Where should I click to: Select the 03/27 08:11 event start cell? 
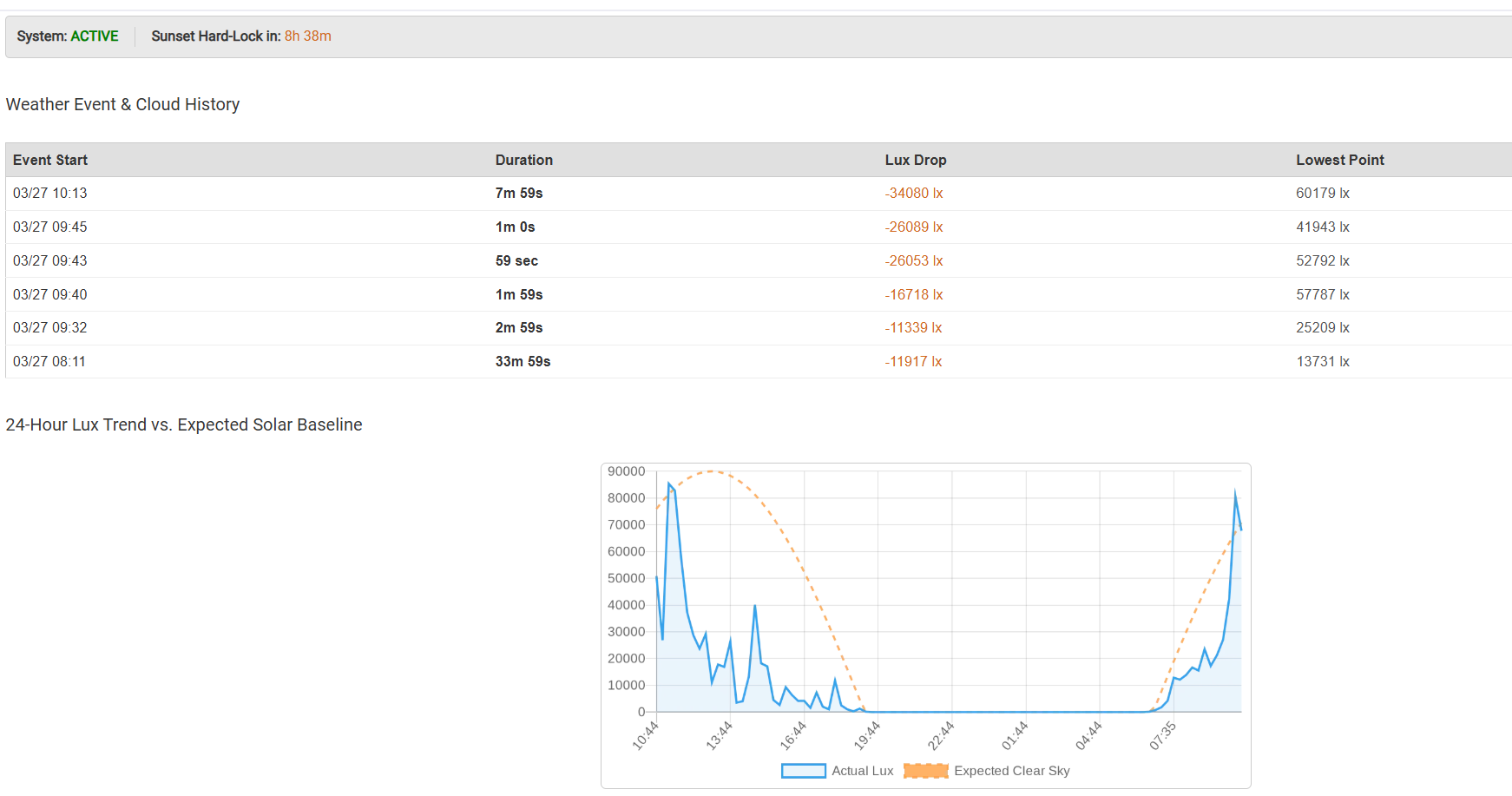tap(49, 362)
